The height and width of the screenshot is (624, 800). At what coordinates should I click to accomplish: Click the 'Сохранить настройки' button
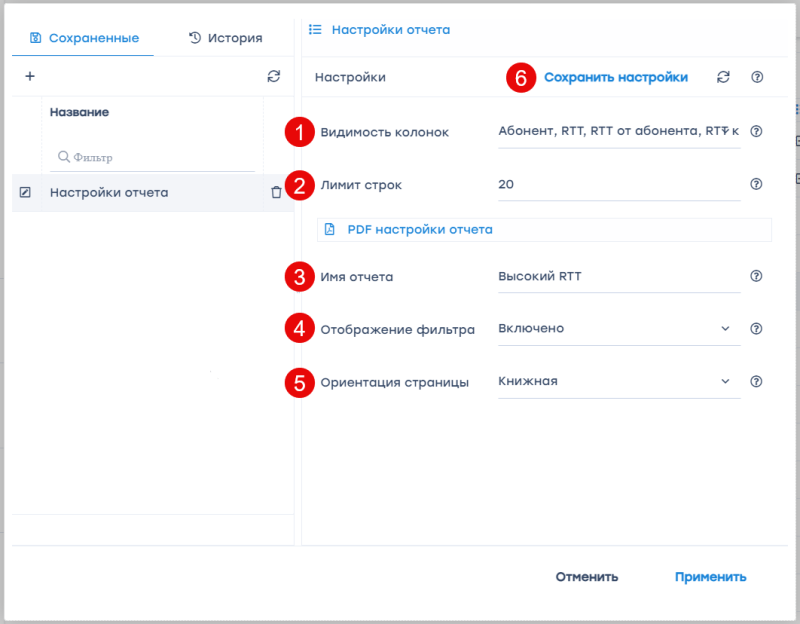(x=615, y=77)
